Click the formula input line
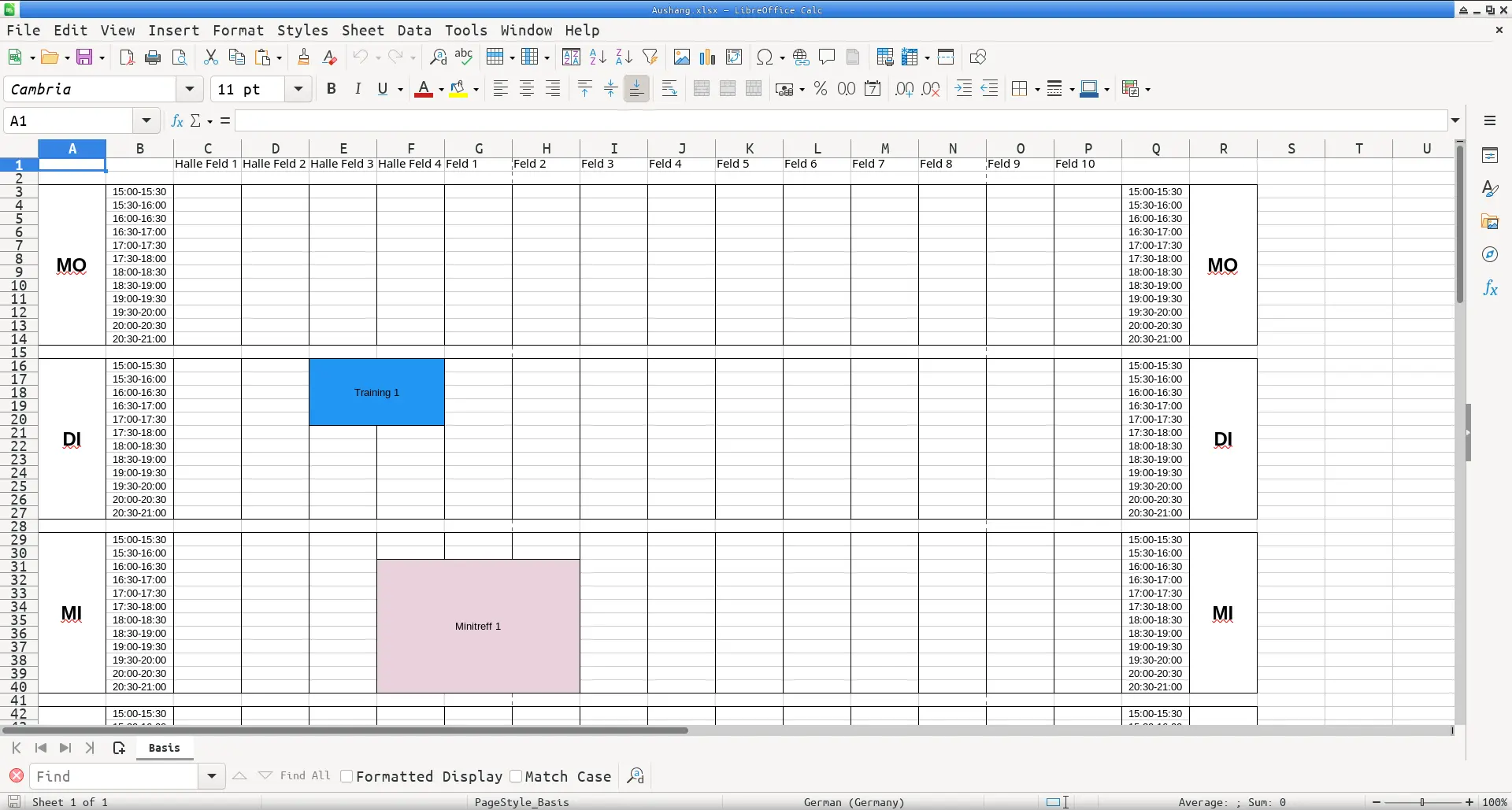The height and width of the screenshot is (810, 1512). pyautogui.click(x=841, y=120)
